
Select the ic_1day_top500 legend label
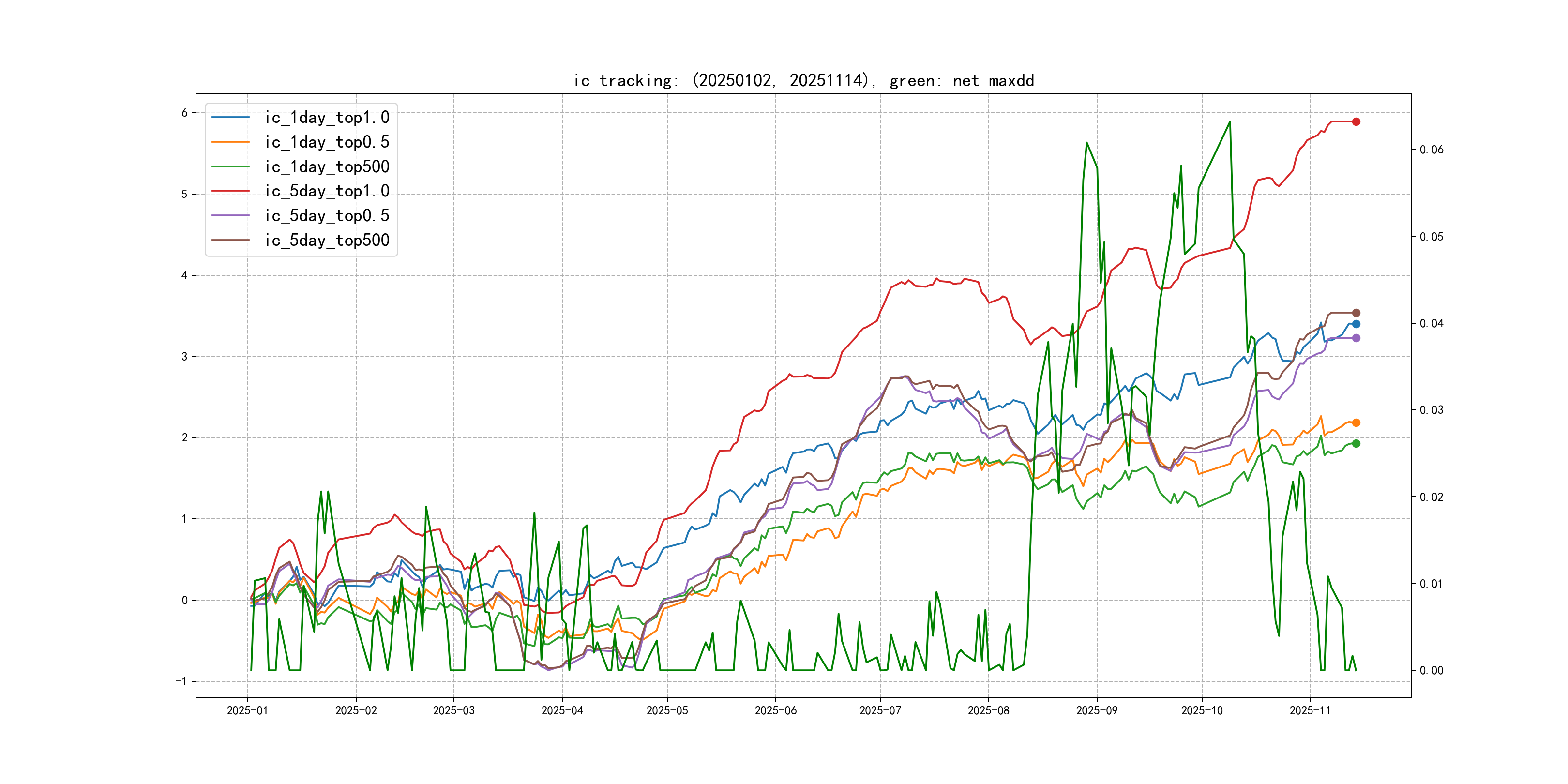(327, 167)
